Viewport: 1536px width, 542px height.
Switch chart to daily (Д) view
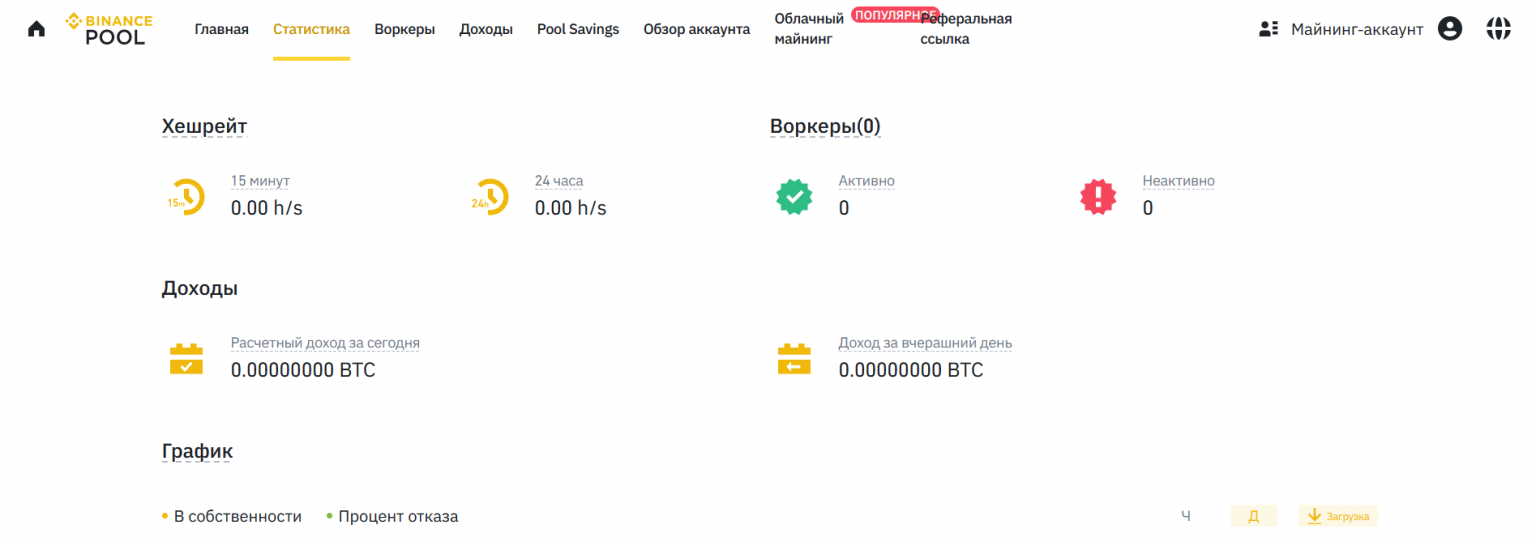click(x=1253, y=516)
